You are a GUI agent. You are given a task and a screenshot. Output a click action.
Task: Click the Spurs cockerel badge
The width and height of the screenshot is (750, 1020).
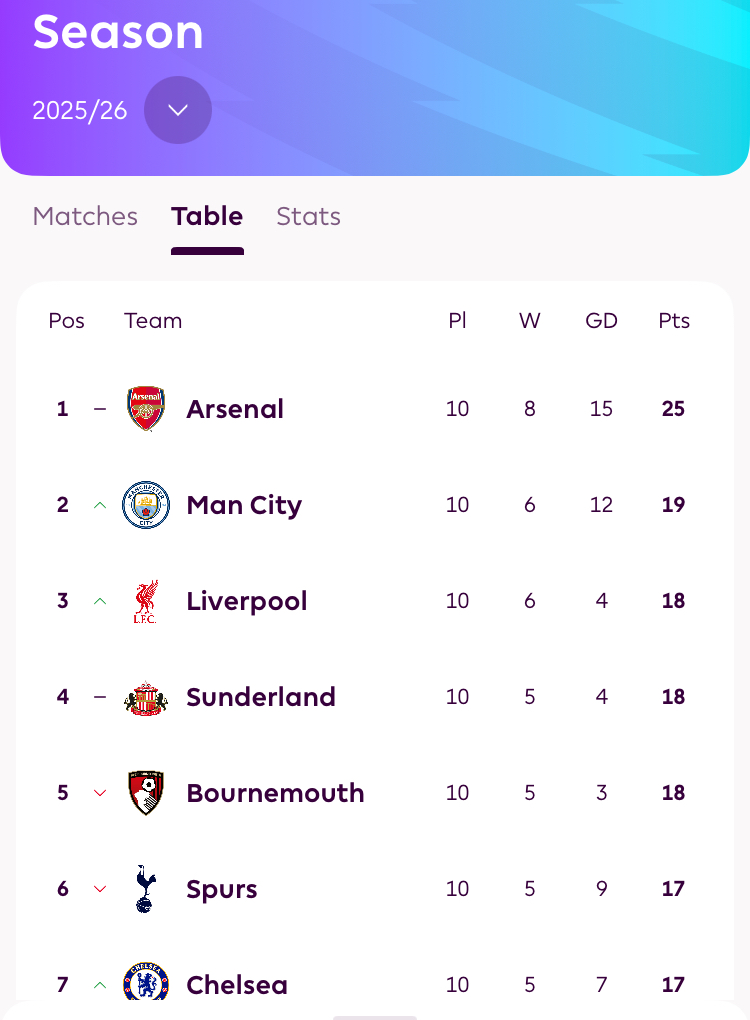click(146, 889)
